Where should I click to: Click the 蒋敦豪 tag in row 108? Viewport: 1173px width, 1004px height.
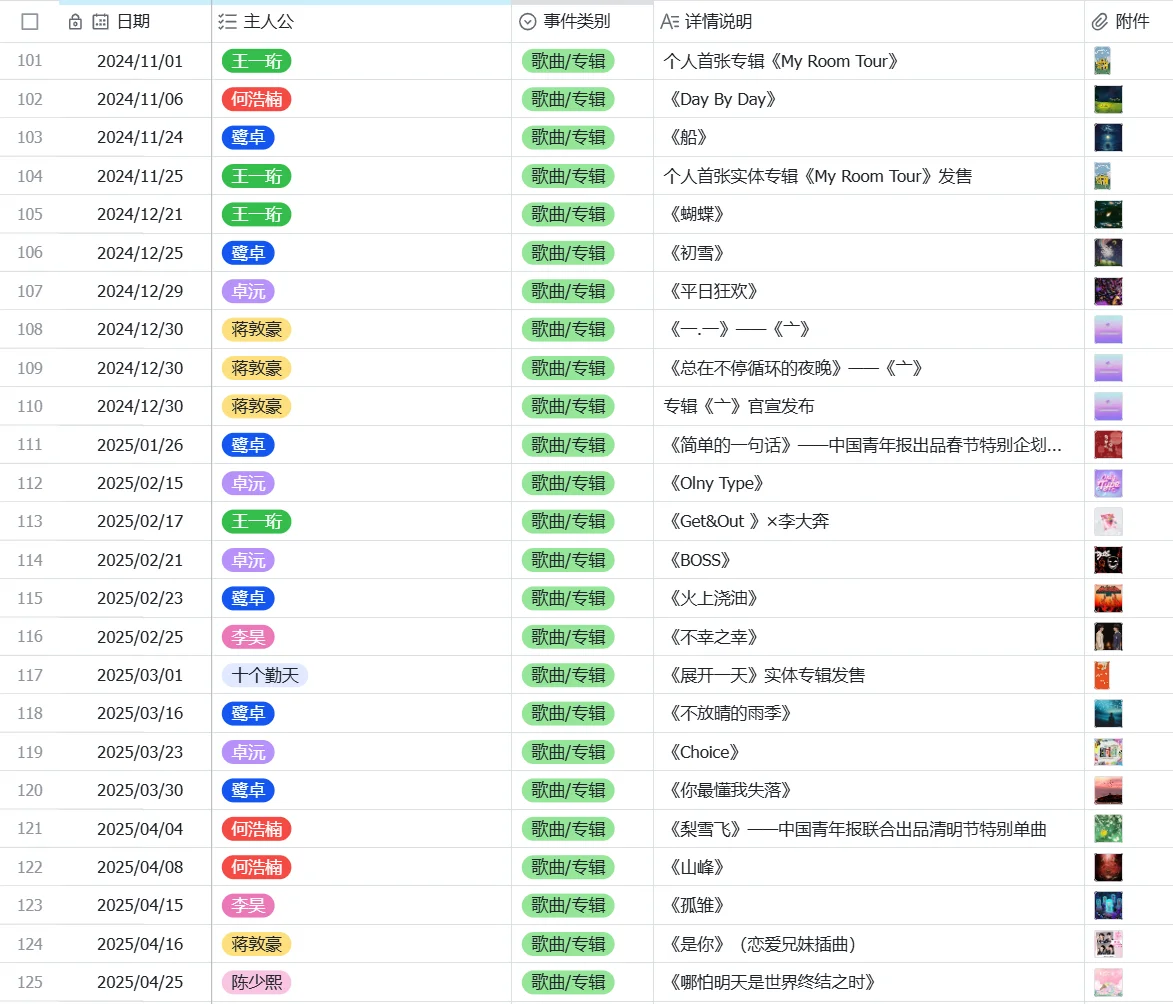pyautogui.click(x=257, y=329)
